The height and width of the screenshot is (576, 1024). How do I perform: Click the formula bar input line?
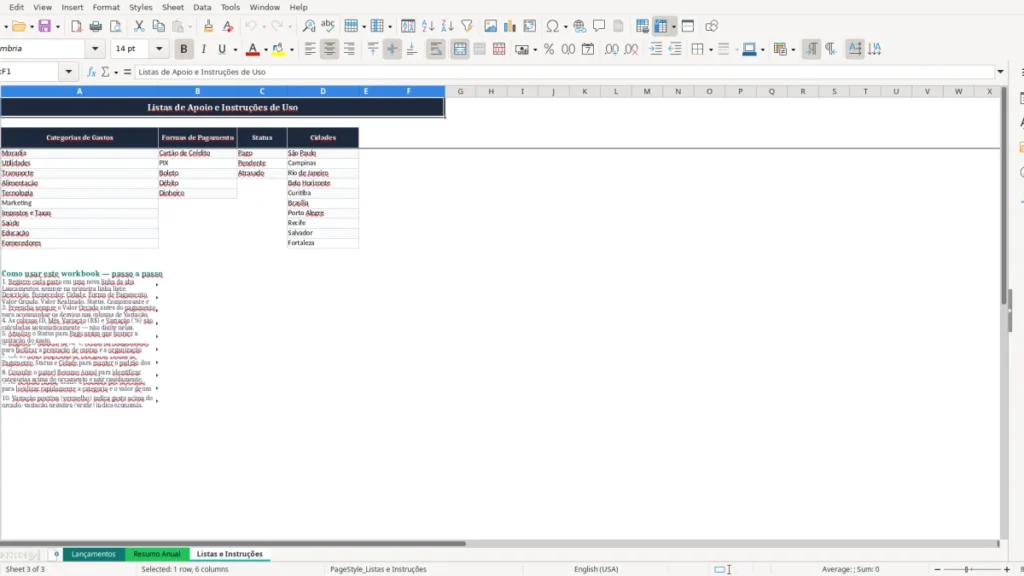pyautogui.click(x=565, y=72)
